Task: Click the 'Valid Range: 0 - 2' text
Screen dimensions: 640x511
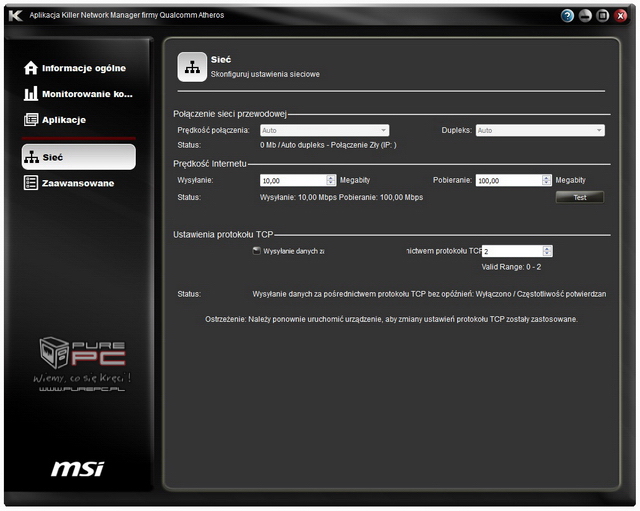Action: (511, 267)
